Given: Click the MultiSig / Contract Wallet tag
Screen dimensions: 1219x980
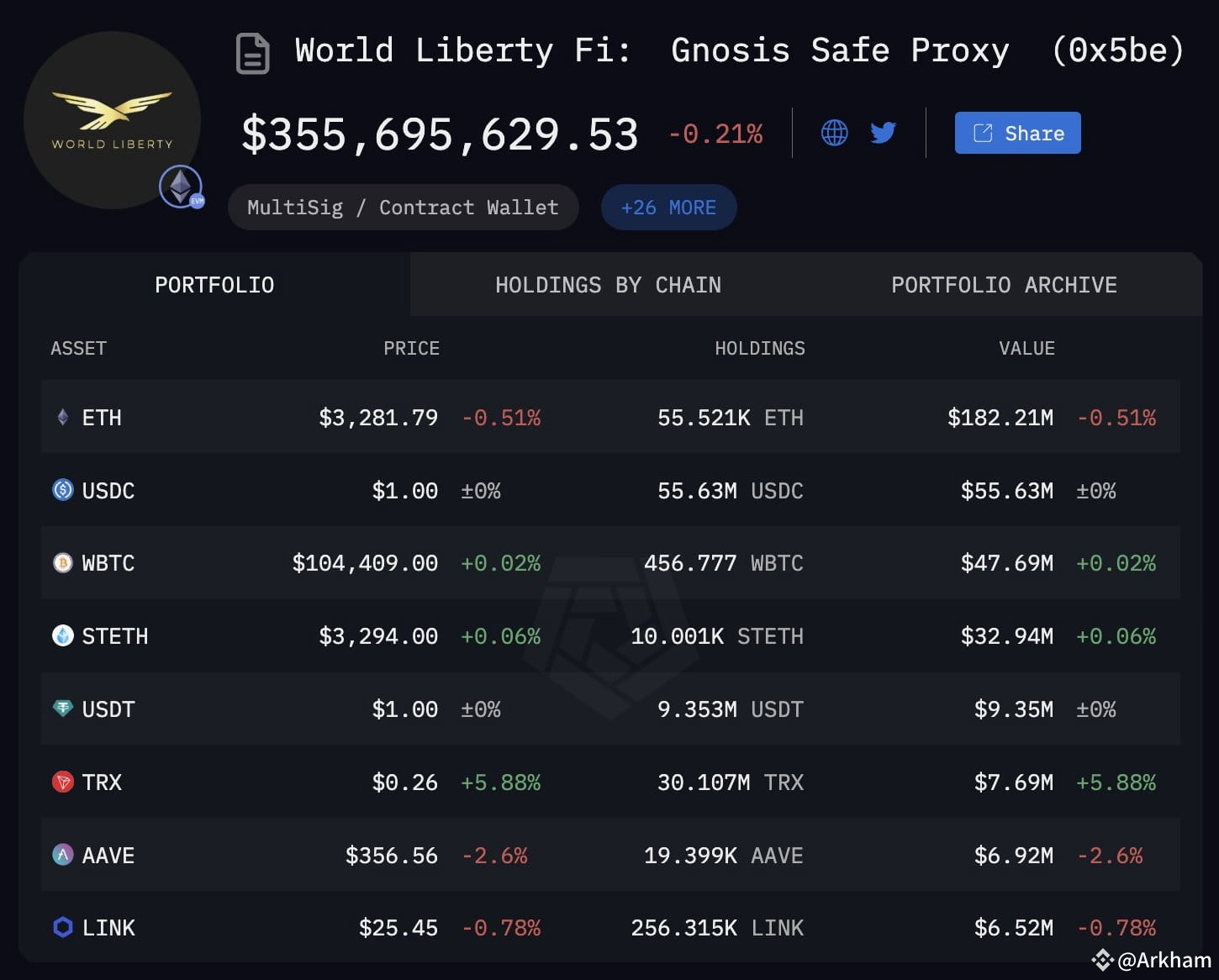Looking at the screenshot, I should click(x=403, y=207).
